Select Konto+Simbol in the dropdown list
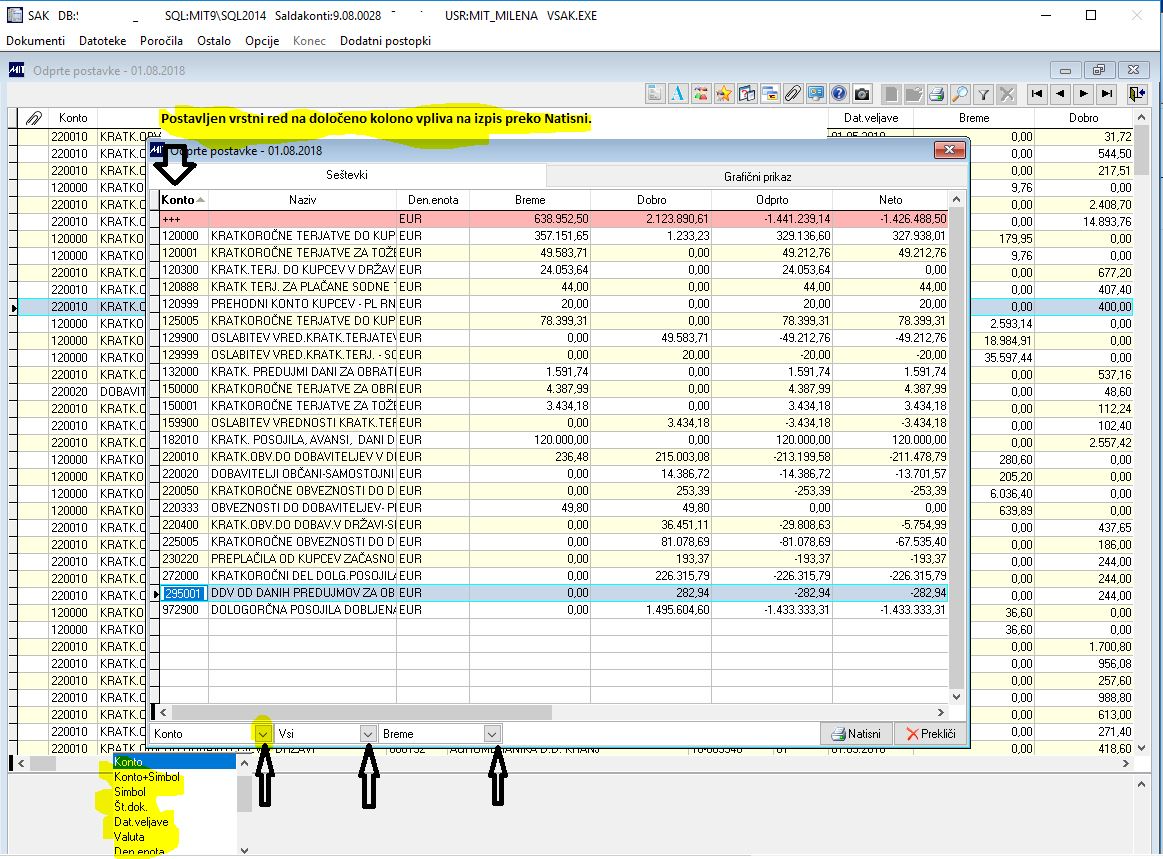The width and height of the screenshot is (1163, 859). [x=147, y=777]
